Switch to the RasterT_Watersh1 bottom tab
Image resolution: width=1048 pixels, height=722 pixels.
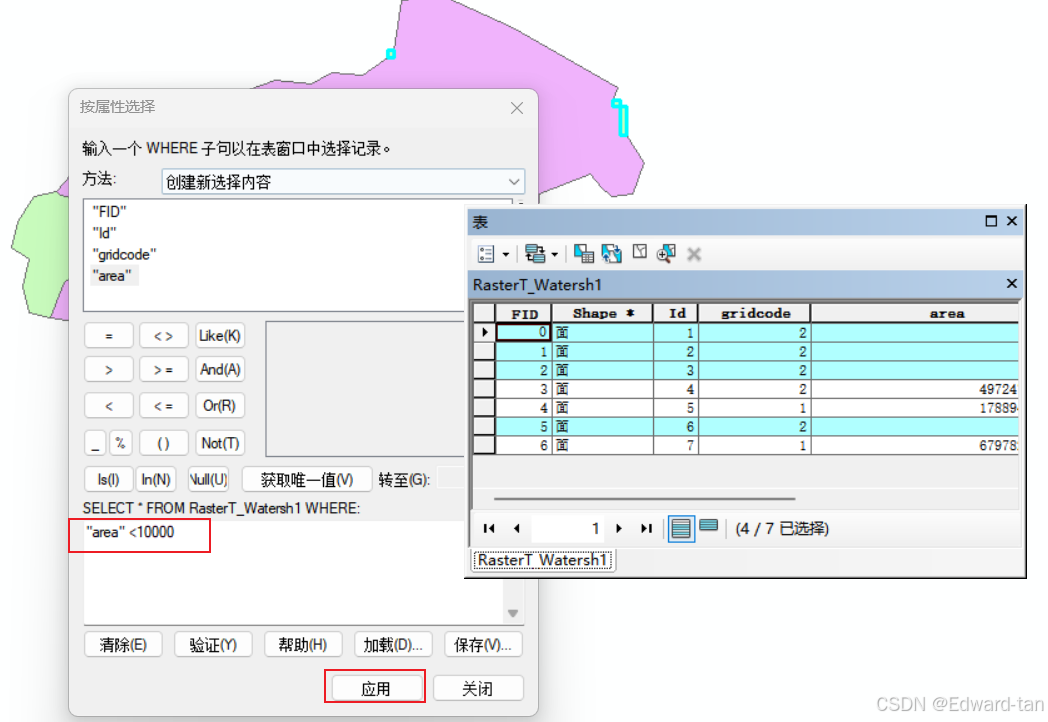(x=543, y=560)
